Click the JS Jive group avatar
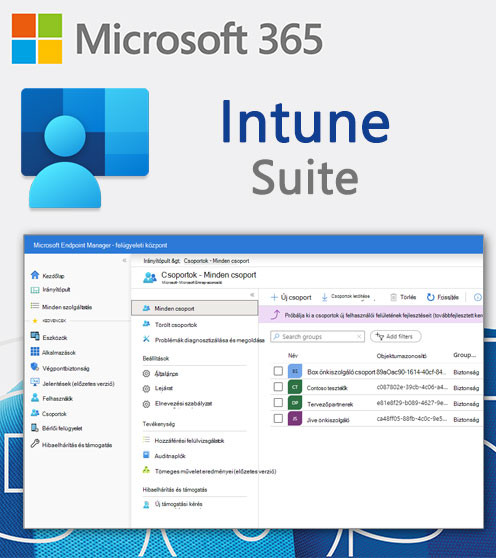 point(295,418)
